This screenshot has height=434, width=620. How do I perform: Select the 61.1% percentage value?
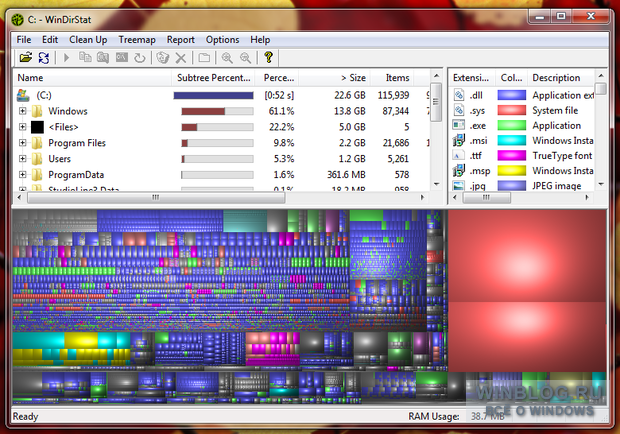(281, 111)
